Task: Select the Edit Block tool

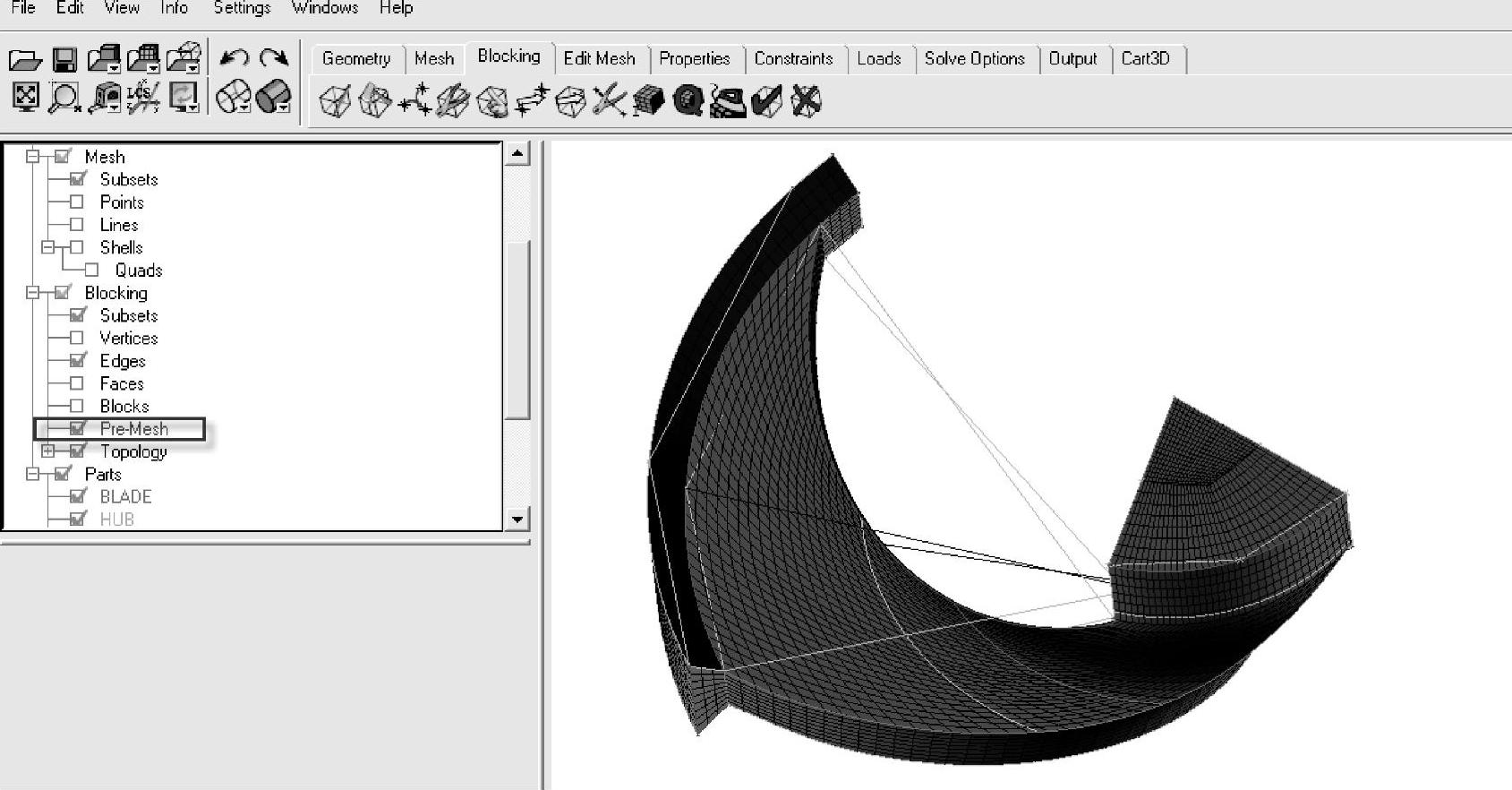Action: point(453,100)
